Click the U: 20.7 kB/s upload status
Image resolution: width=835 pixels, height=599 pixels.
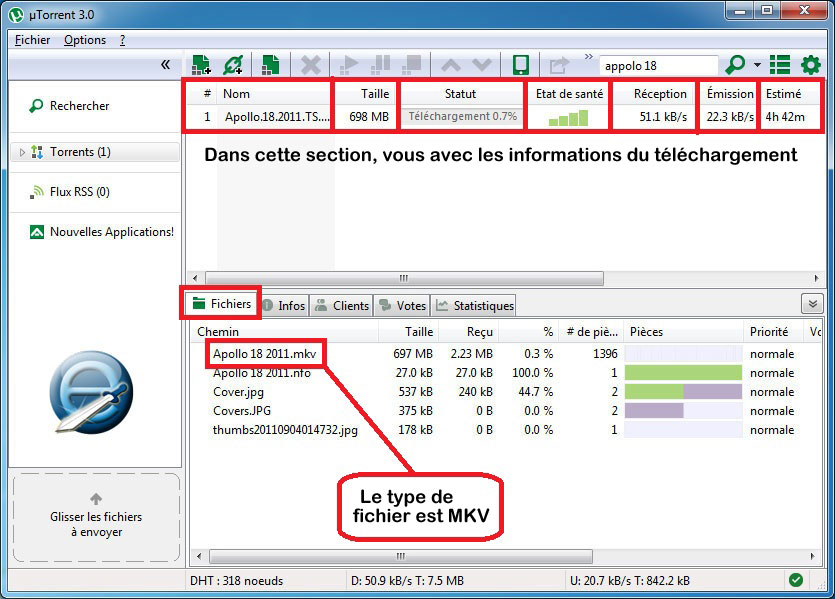coord(630,581)
